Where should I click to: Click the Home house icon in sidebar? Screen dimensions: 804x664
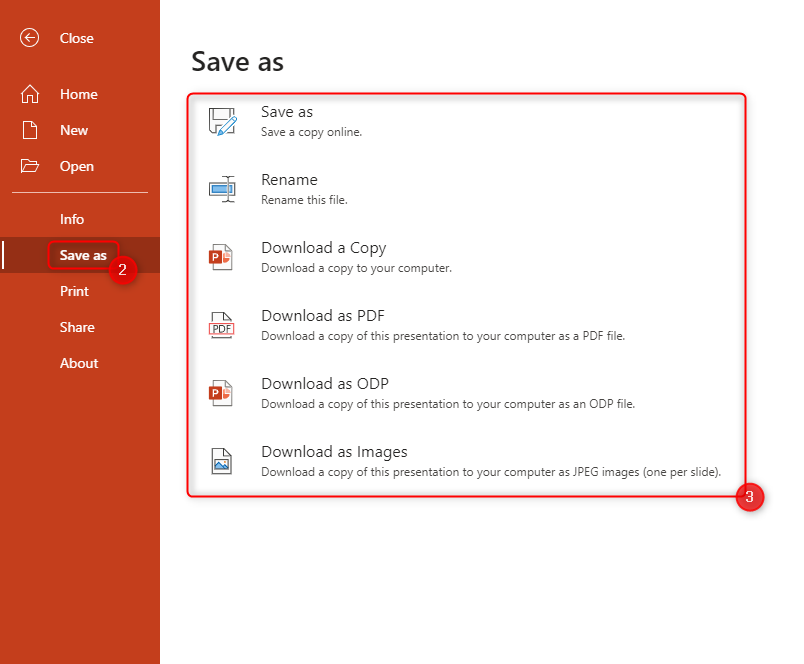pyautogui.click(x=30, y=94)
